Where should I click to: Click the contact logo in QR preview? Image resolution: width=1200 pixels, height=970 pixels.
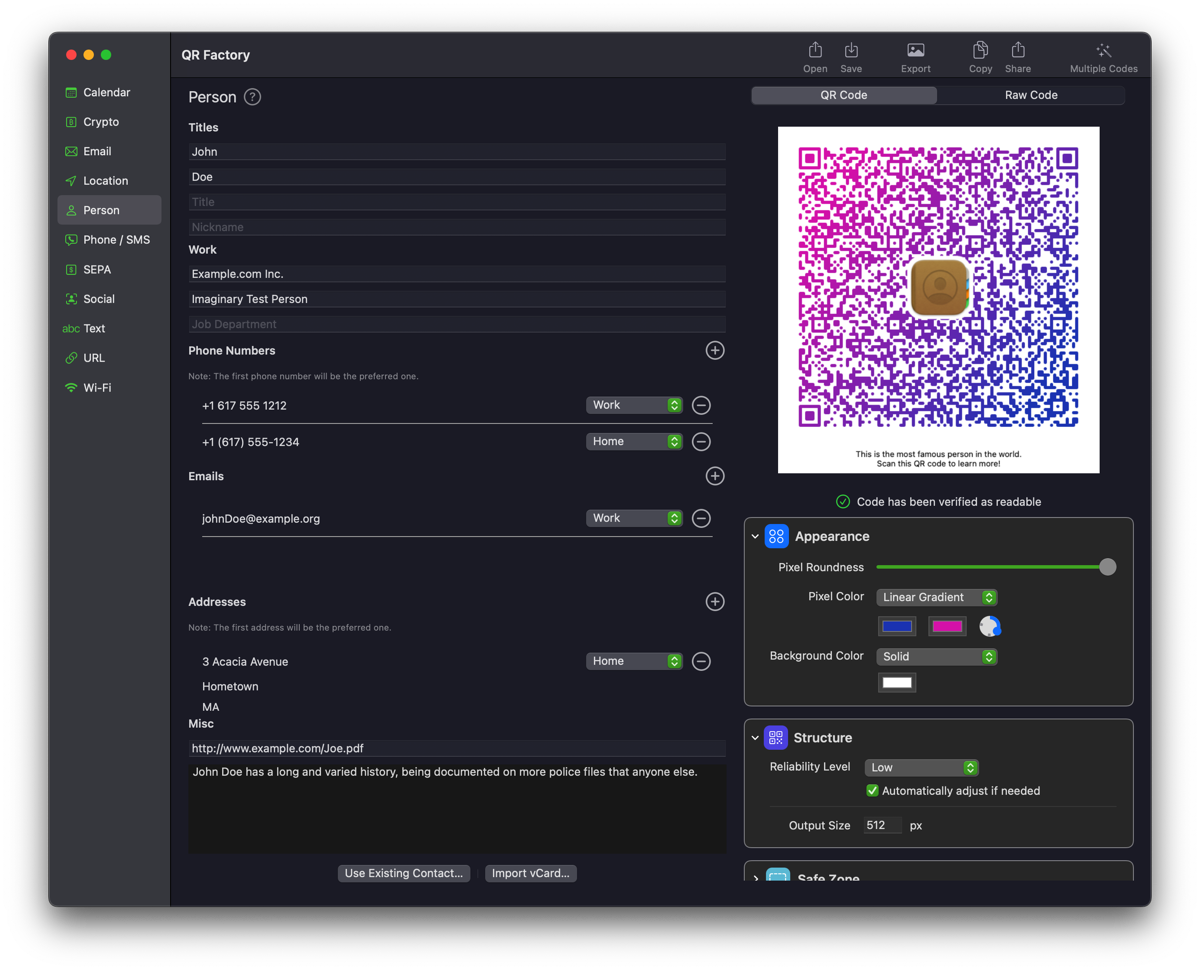pos(939,287)
